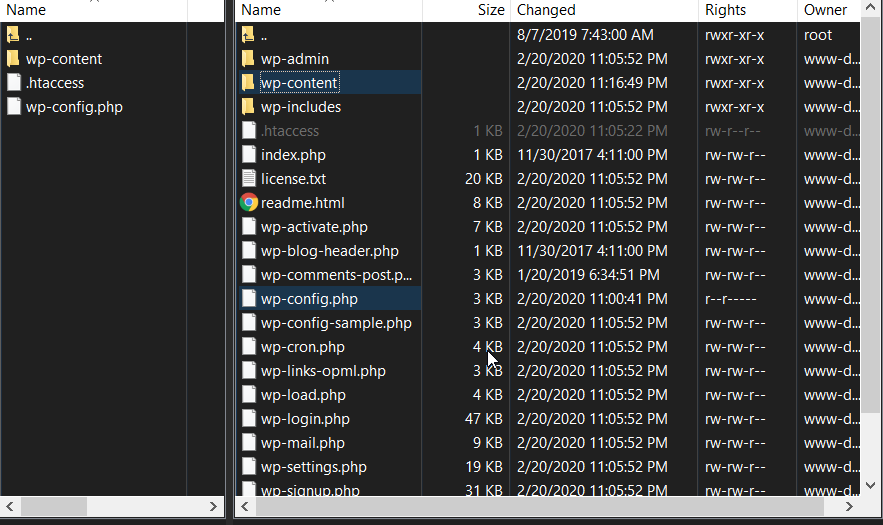Select wp-login.php file name
The height and width of the screenshot is (525, 883).
(x=305, y=419)
